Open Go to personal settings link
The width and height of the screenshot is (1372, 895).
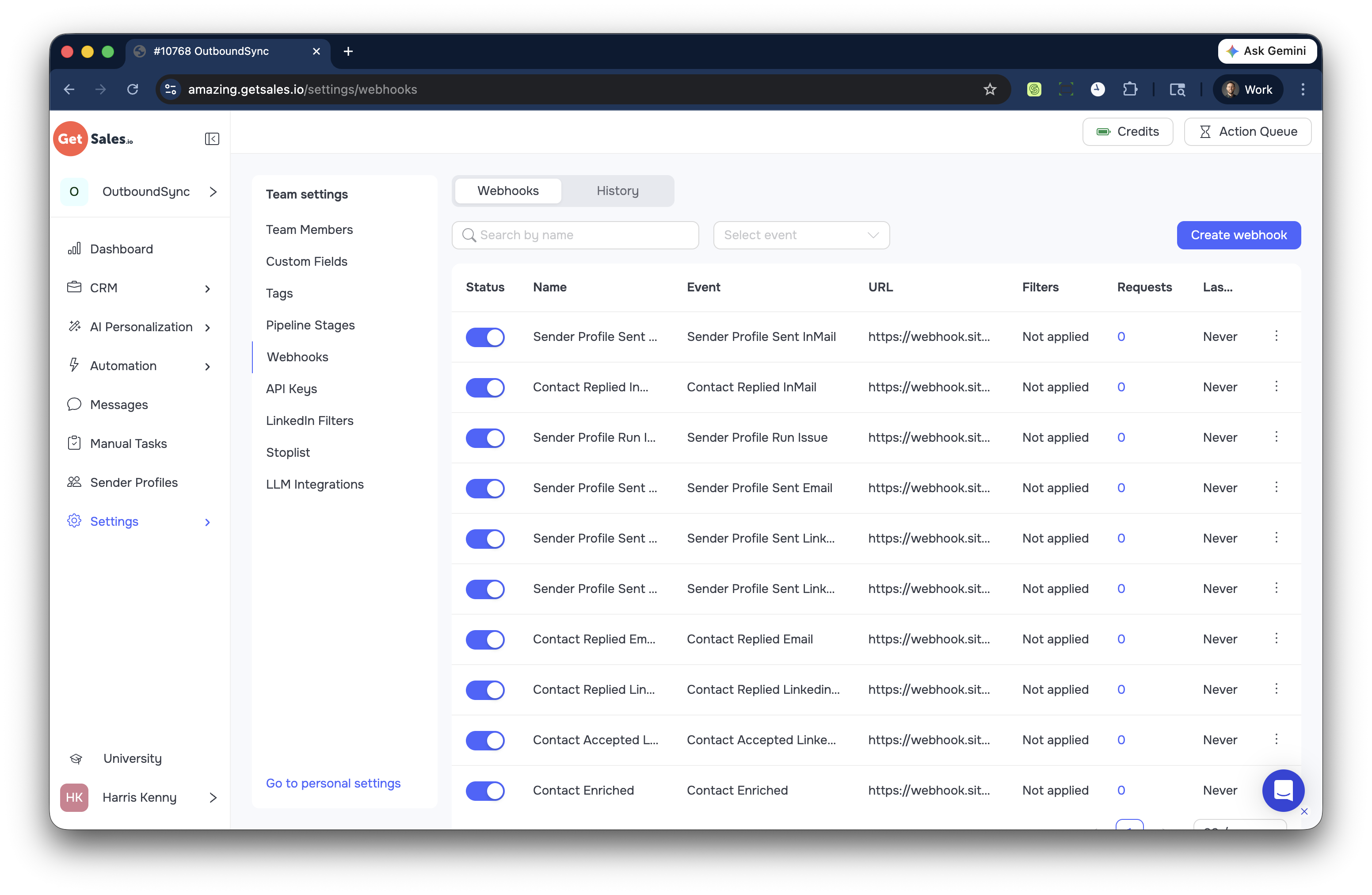333,783
